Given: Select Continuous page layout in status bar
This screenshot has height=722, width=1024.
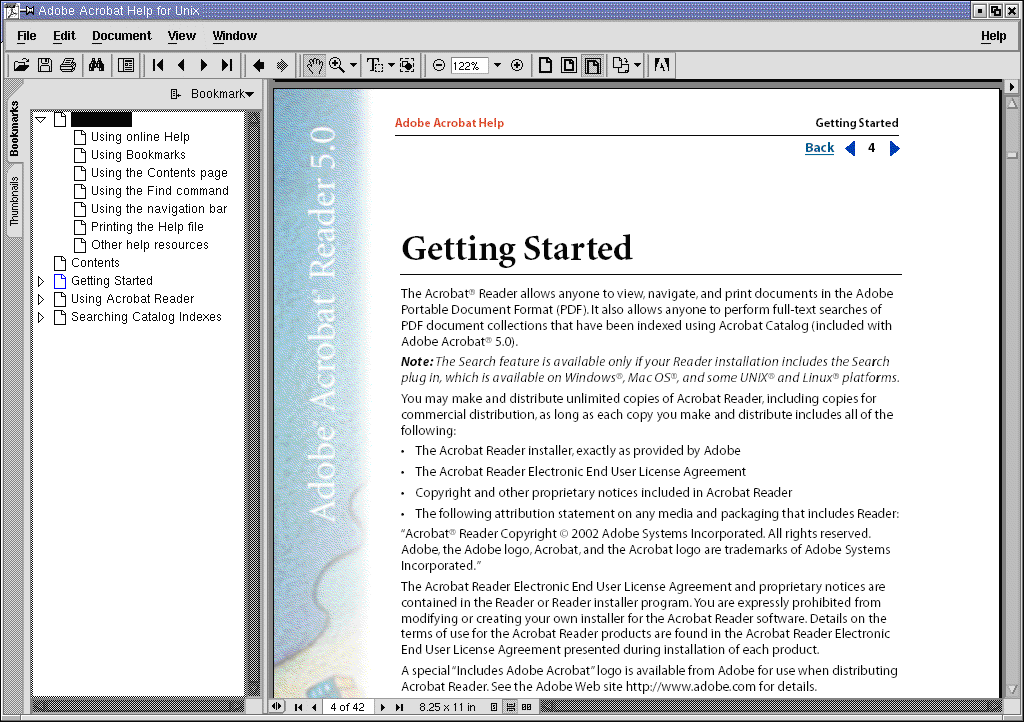Looking at the screenshot, I should (x=511, y=707).
